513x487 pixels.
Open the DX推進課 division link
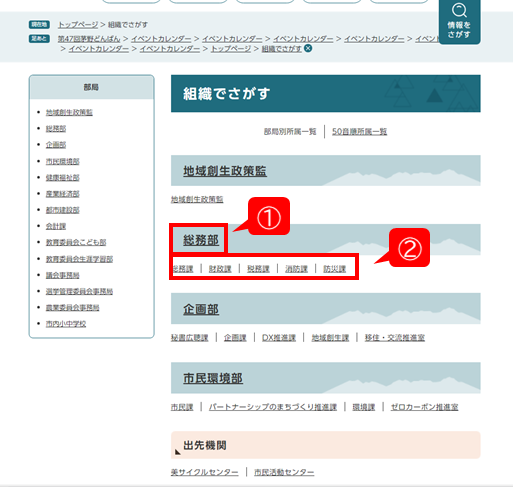279,338
